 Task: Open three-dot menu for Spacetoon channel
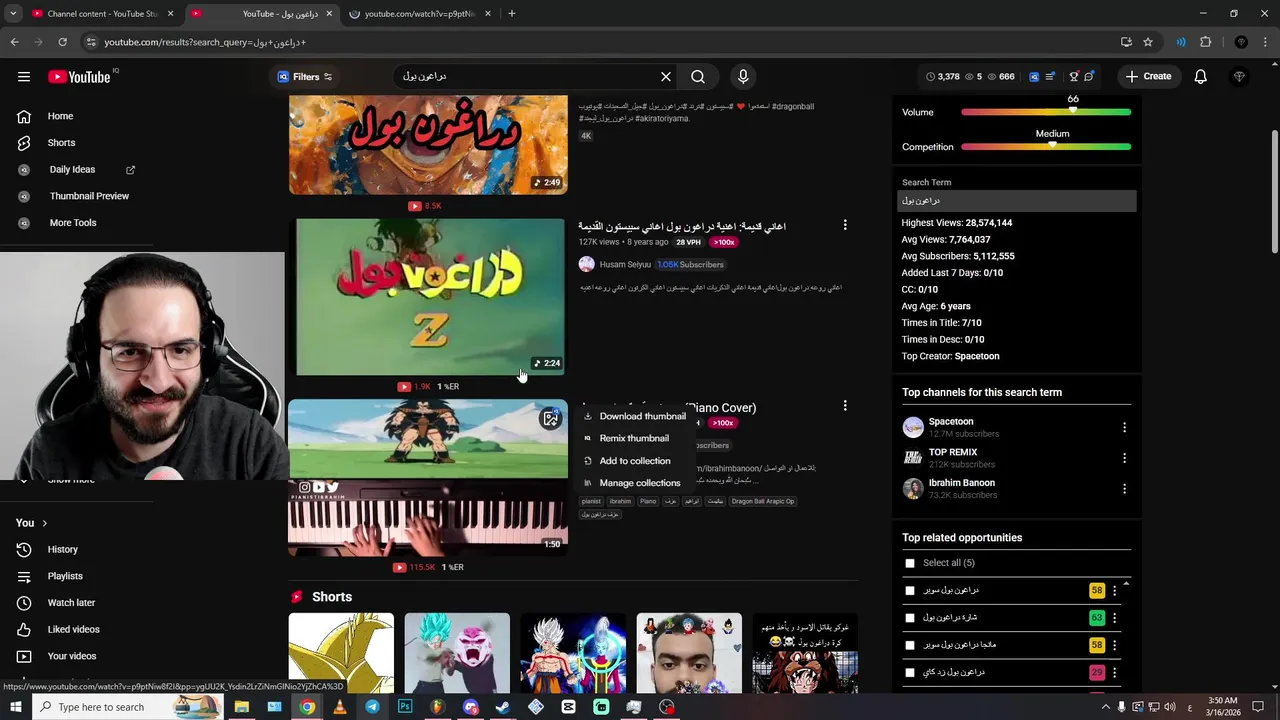point(1124,428)
